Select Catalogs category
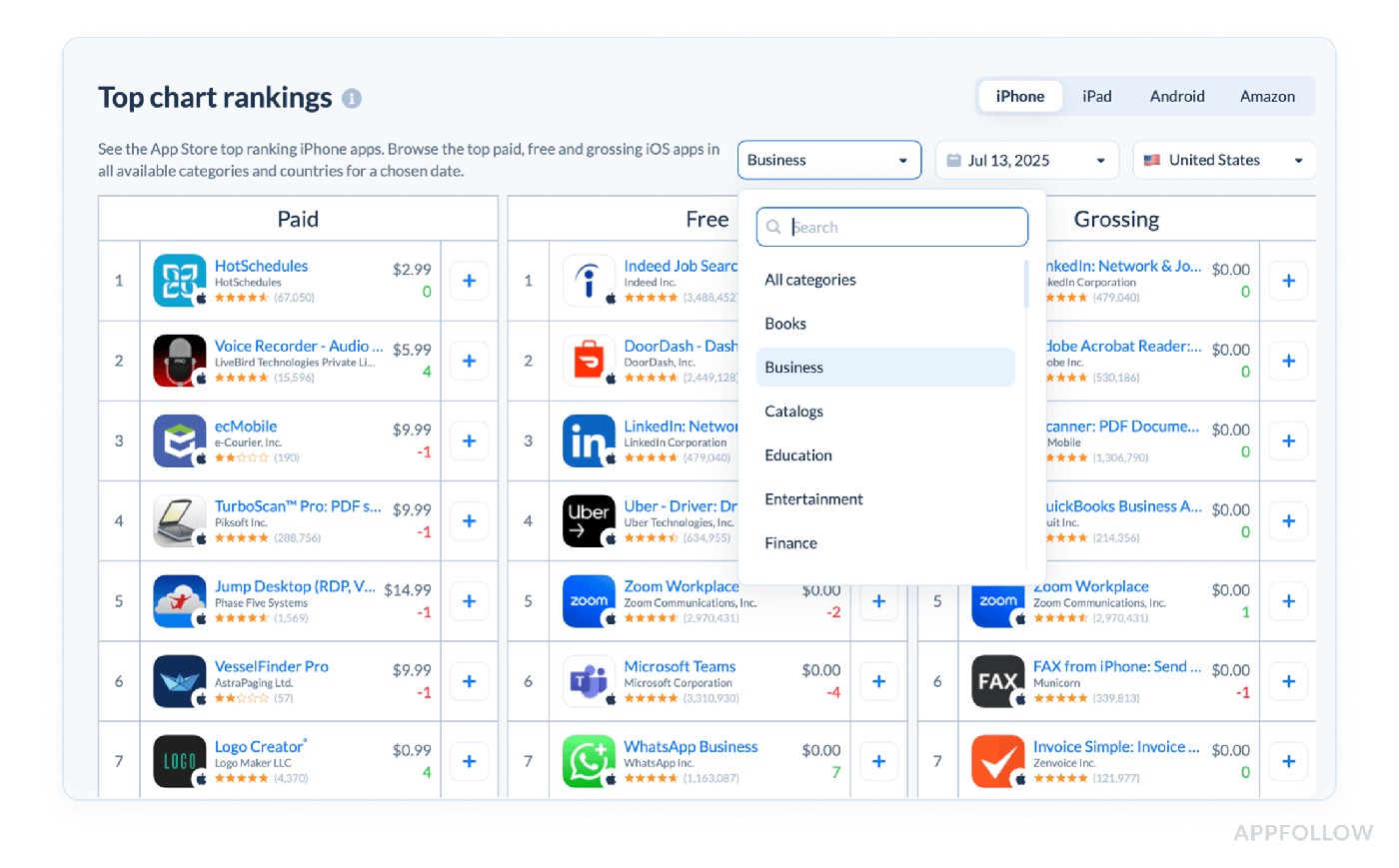Screen dimensions: 1399x868 885,412
